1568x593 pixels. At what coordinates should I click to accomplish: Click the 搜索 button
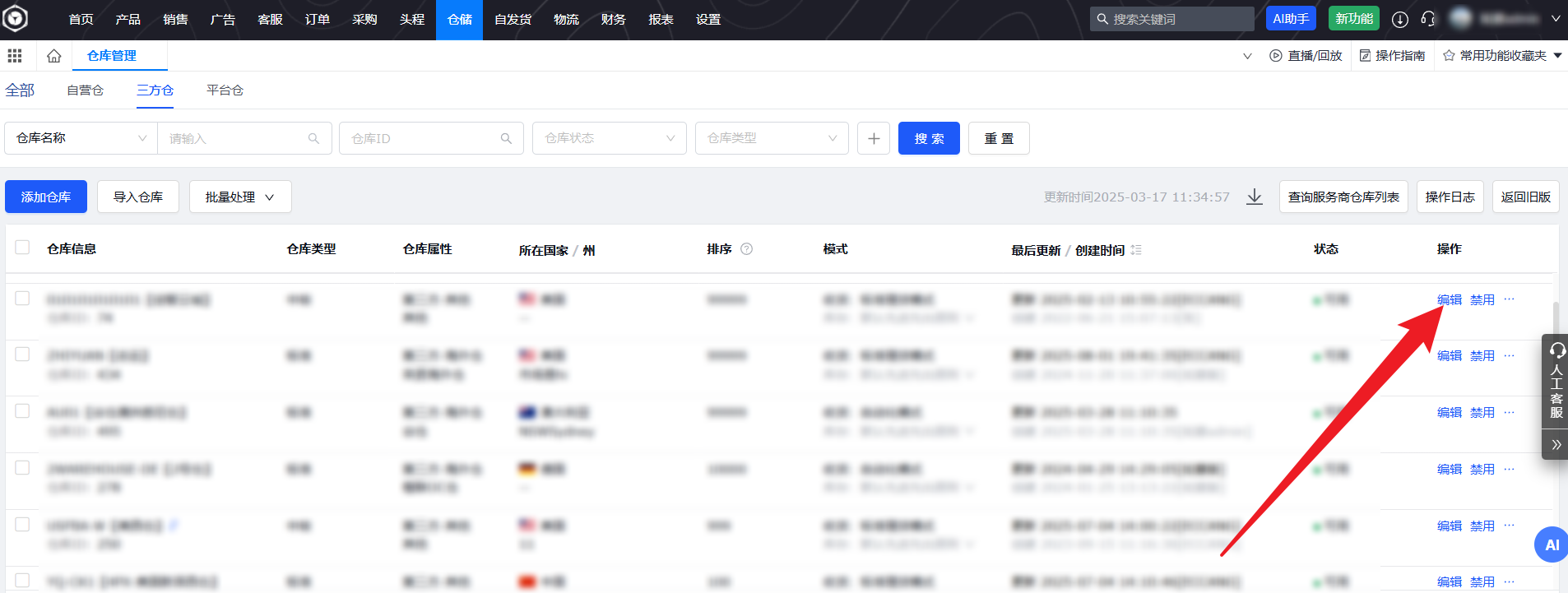929,138
